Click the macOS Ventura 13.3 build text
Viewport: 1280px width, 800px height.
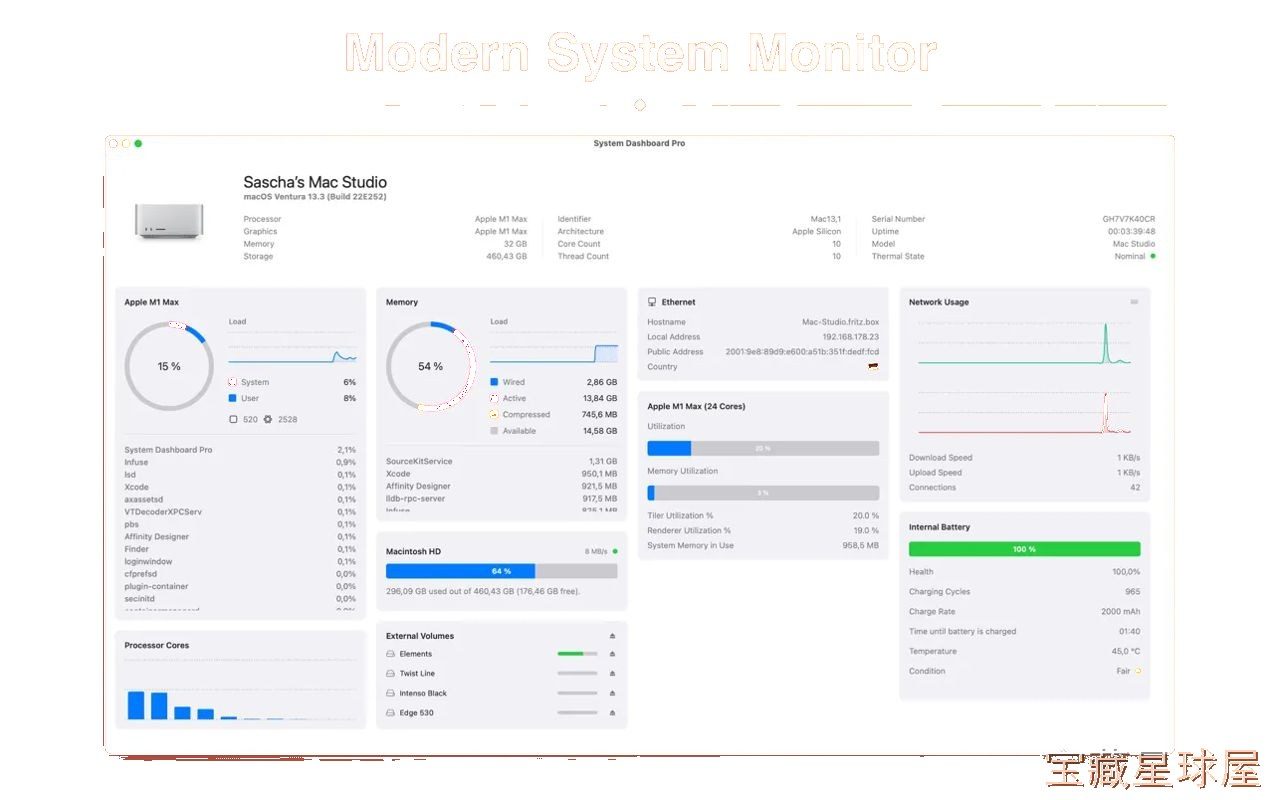click(315, 197)
